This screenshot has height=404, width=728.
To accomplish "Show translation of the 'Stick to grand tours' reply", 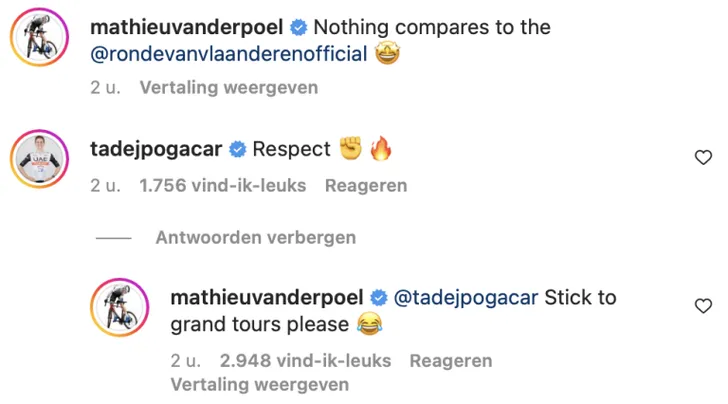I will pyautogui.click(x=259, y=384).
